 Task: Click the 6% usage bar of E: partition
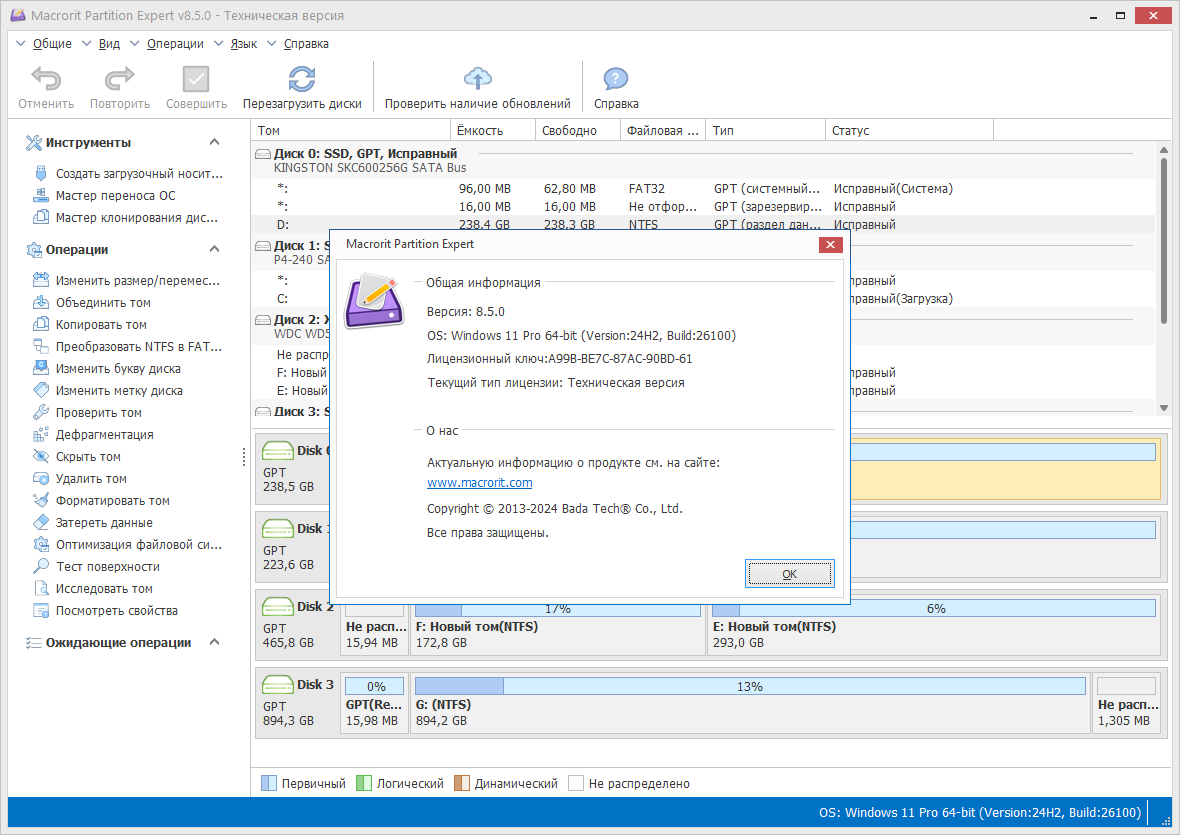tap(933, 609)
